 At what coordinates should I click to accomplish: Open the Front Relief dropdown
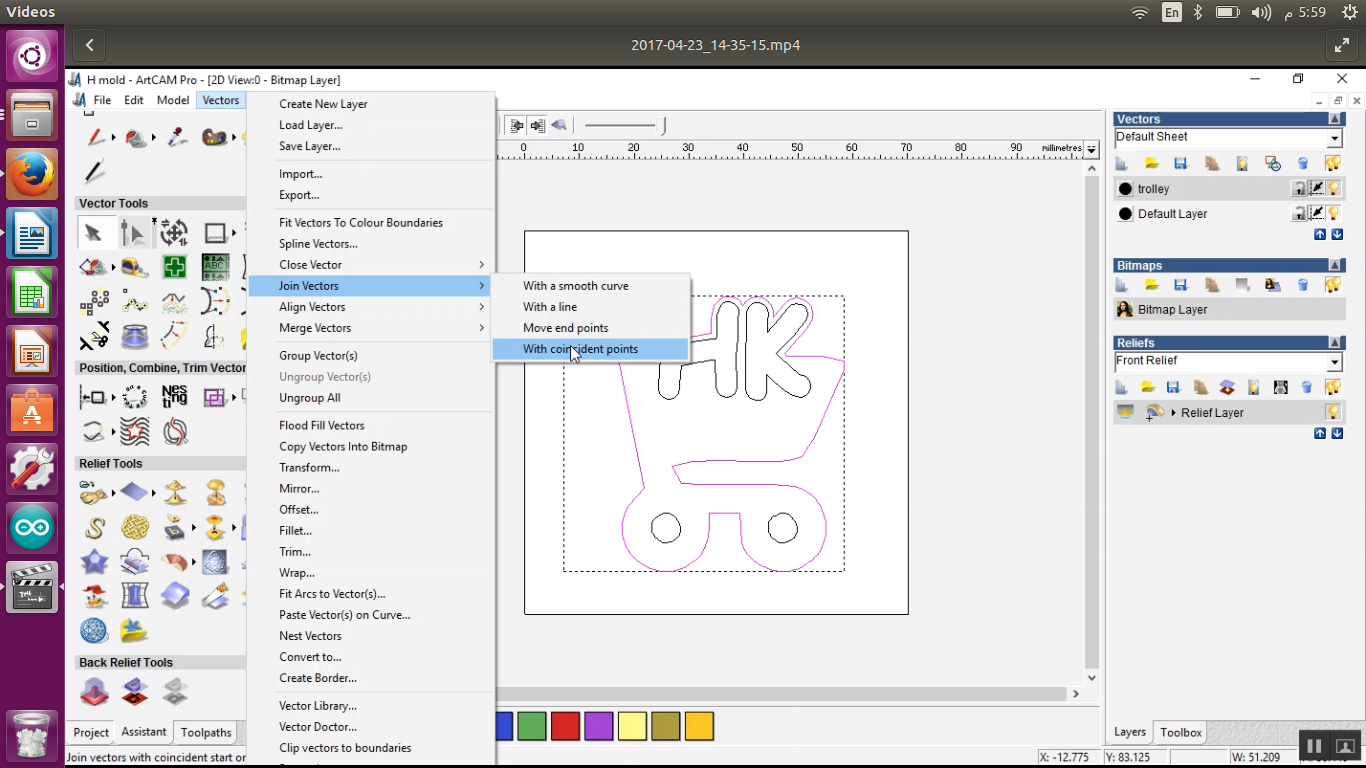point(1335,362)
